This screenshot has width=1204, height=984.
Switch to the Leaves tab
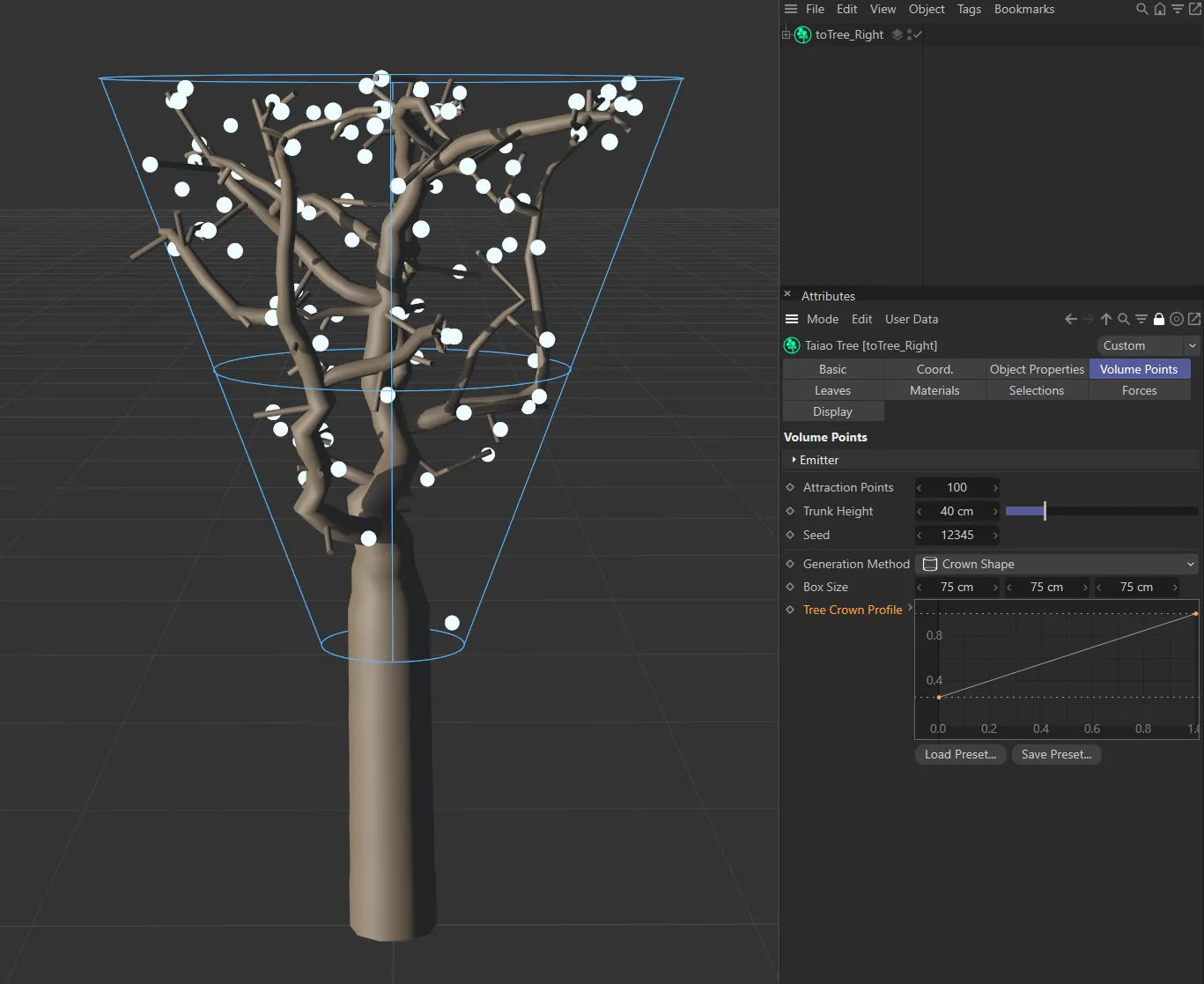coord(832,390)
